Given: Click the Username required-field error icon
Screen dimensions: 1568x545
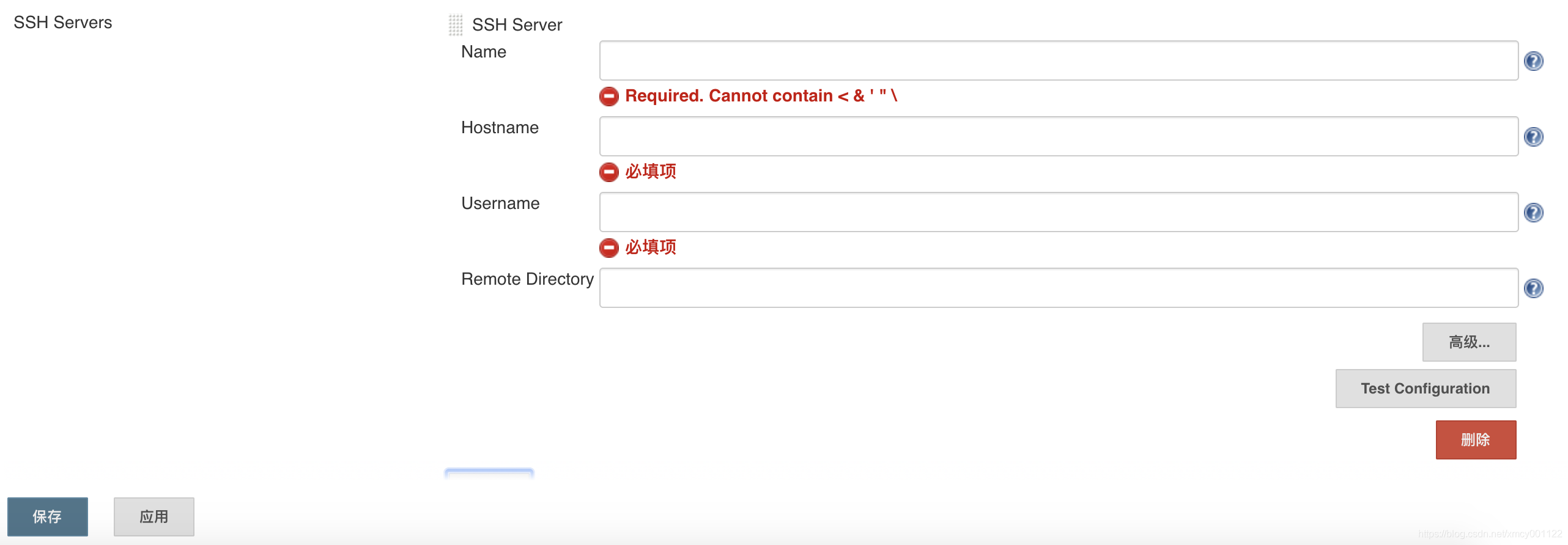Looking at the screenshot, I should coord(609,248).
